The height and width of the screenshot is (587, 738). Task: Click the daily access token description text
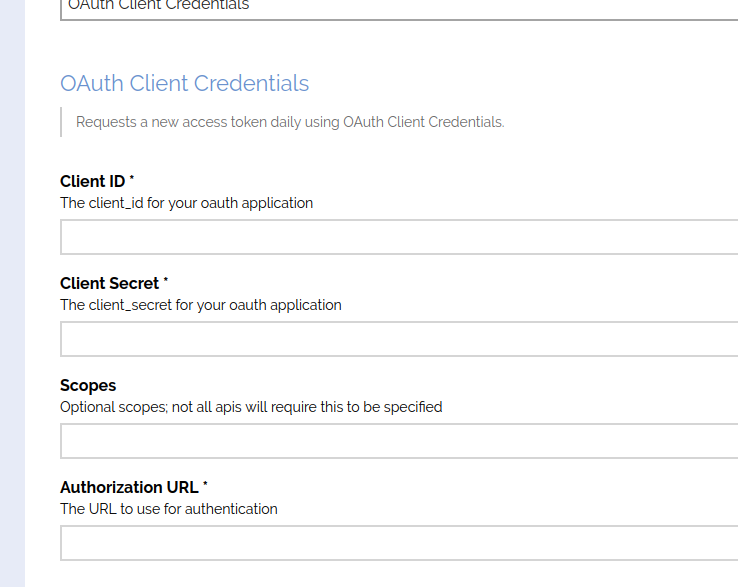click(x=290, y=122)
